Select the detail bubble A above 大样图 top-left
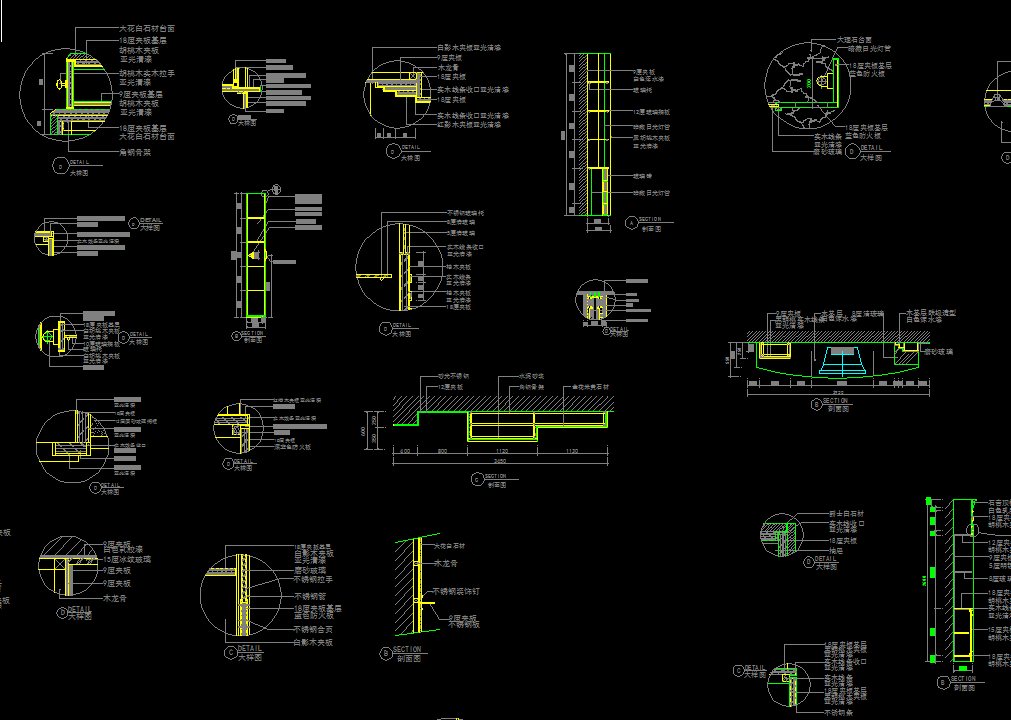This screenshot has width=1011, height=720. point(60,164)
